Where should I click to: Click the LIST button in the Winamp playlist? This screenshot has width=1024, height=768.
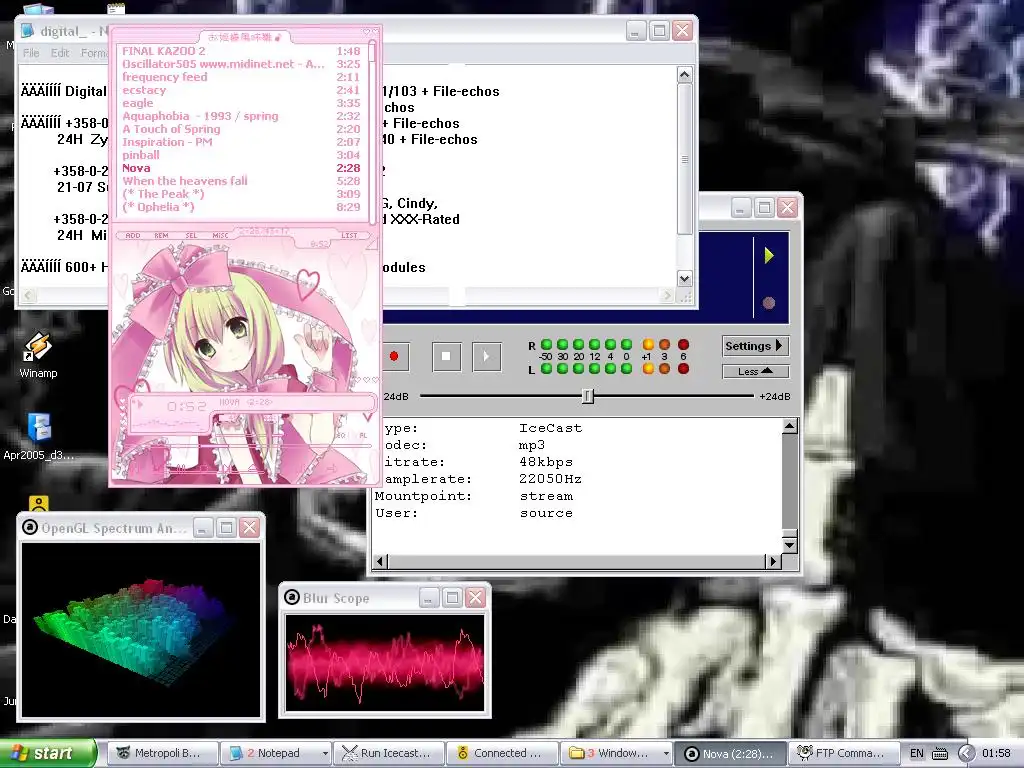click(349, 236)
